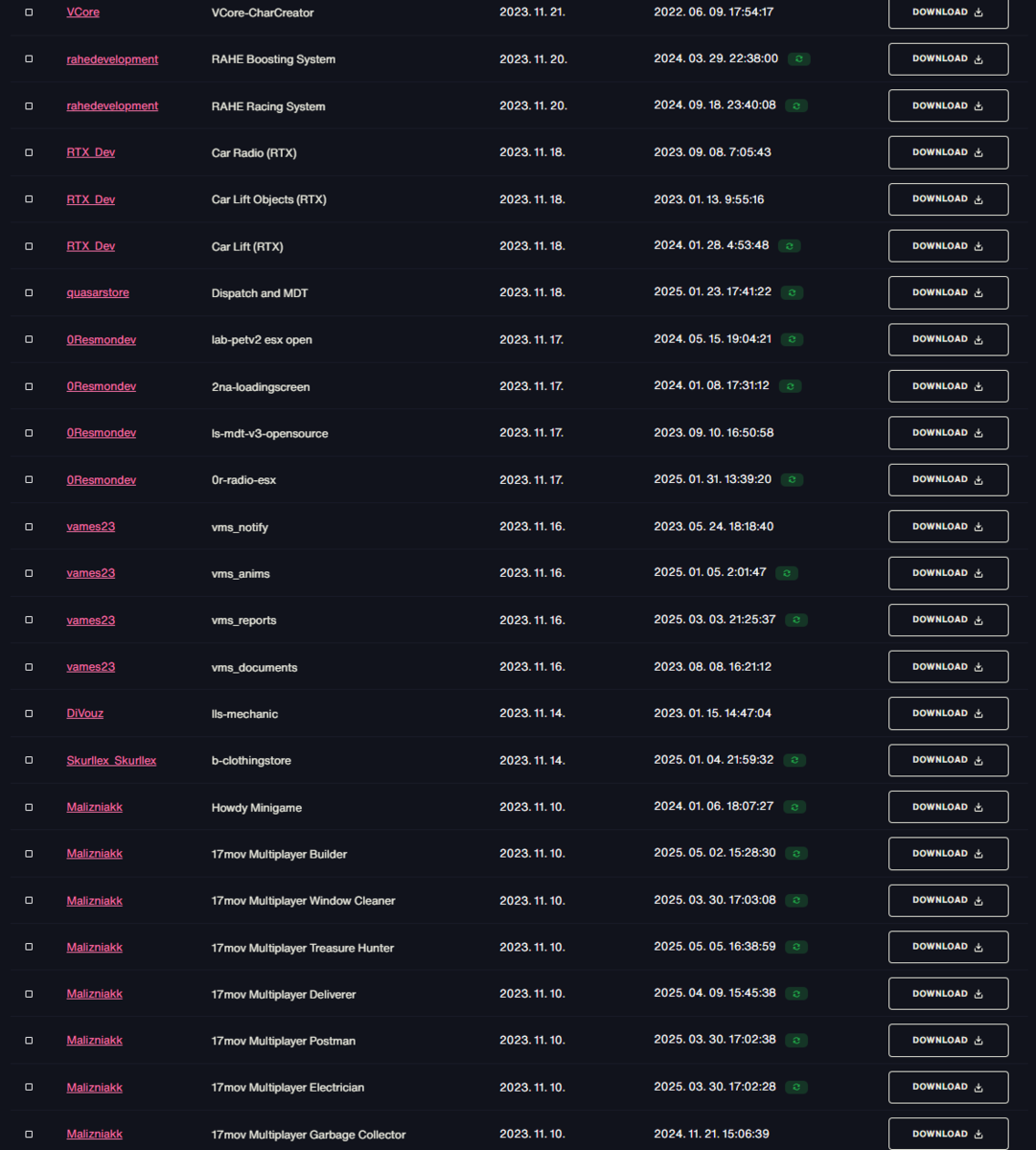This screenshot has width=1036, height=1150.
Task: Click refresh icon next to vms_reports date
Action: pyautogui.click(x=796, y=620)
